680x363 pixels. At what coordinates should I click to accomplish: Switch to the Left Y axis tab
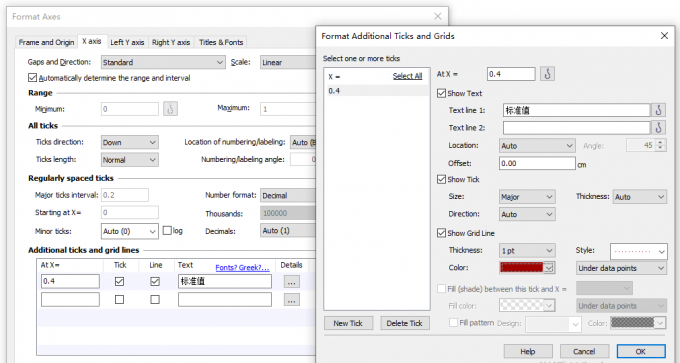click(127, 43)
